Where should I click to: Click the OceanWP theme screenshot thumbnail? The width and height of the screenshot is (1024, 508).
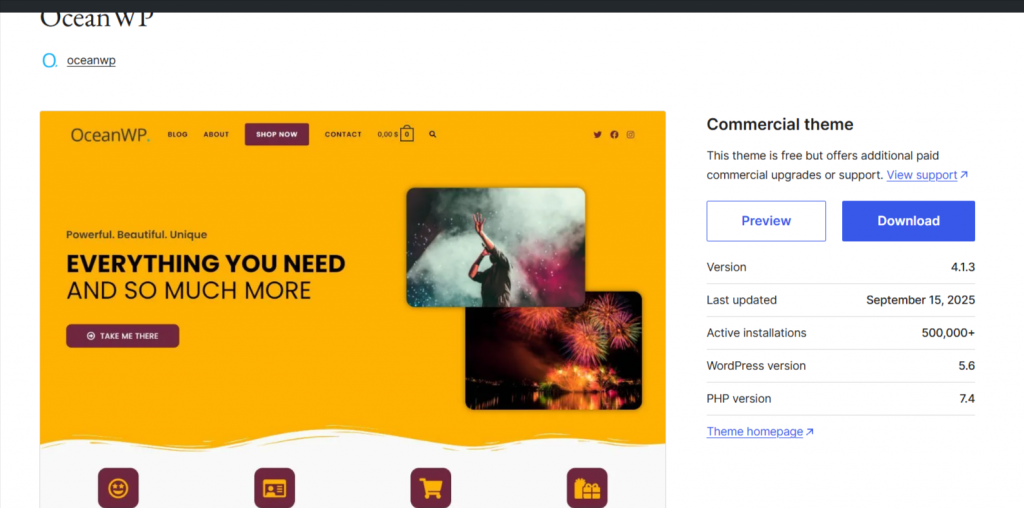pos(353,310)
